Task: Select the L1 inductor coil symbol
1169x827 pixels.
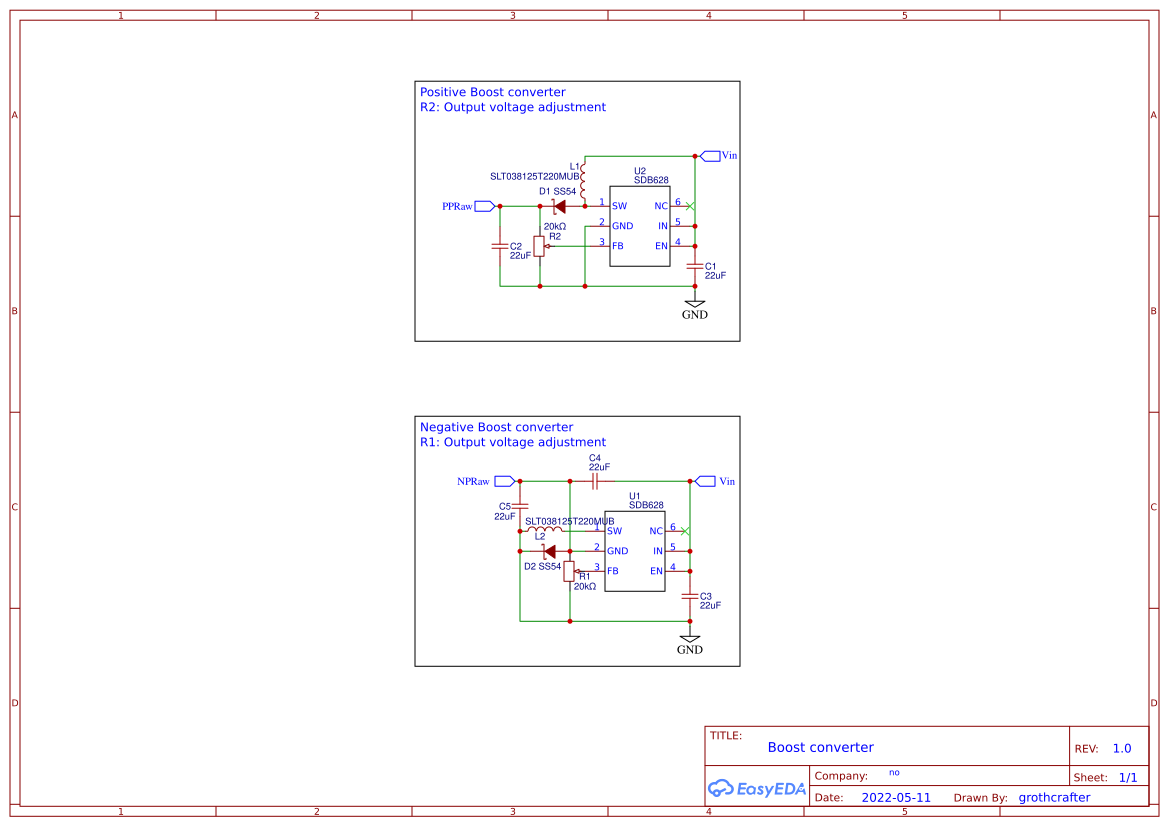Action: (x=584, y=183)
